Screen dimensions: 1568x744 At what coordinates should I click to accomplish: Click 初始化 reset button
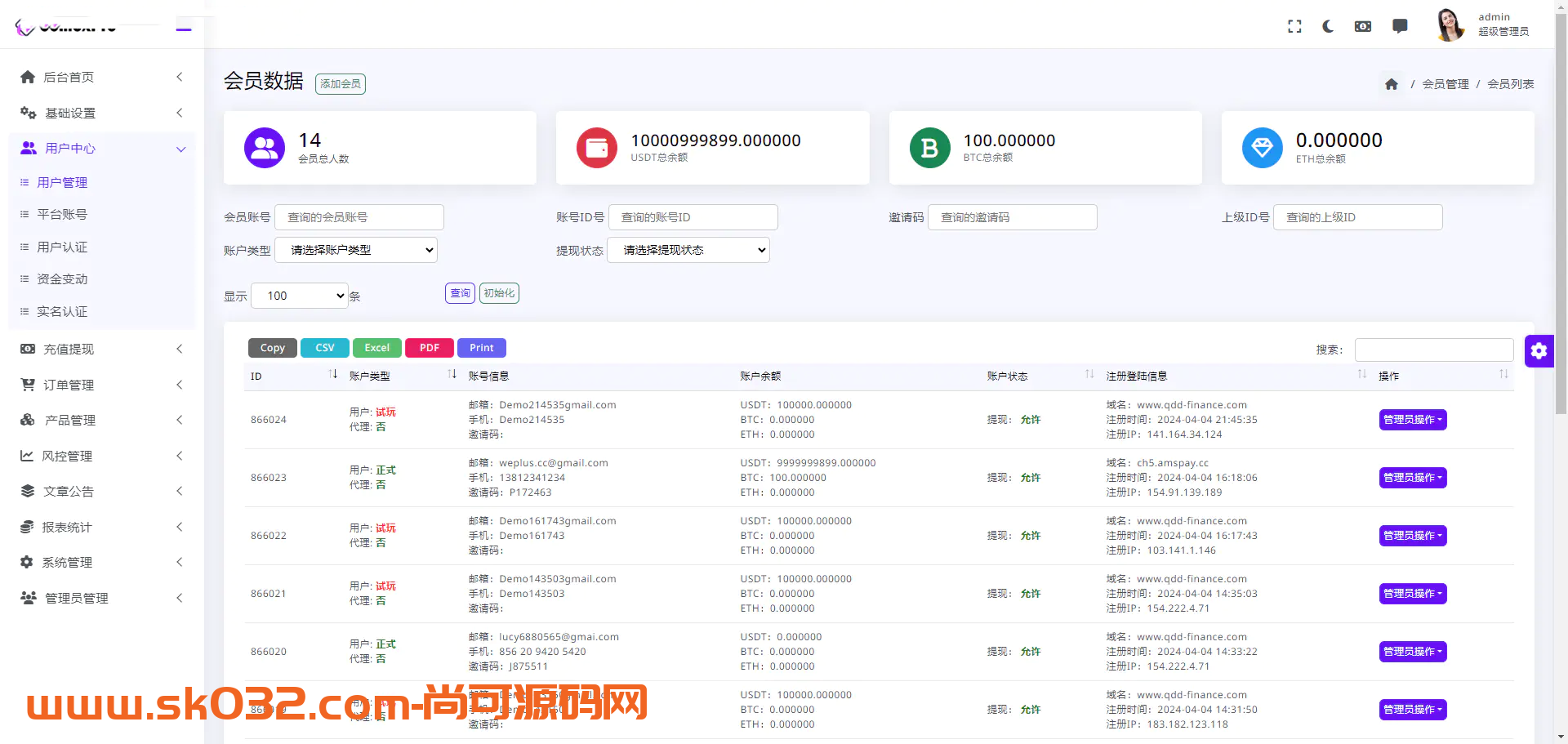pos(499,293)
